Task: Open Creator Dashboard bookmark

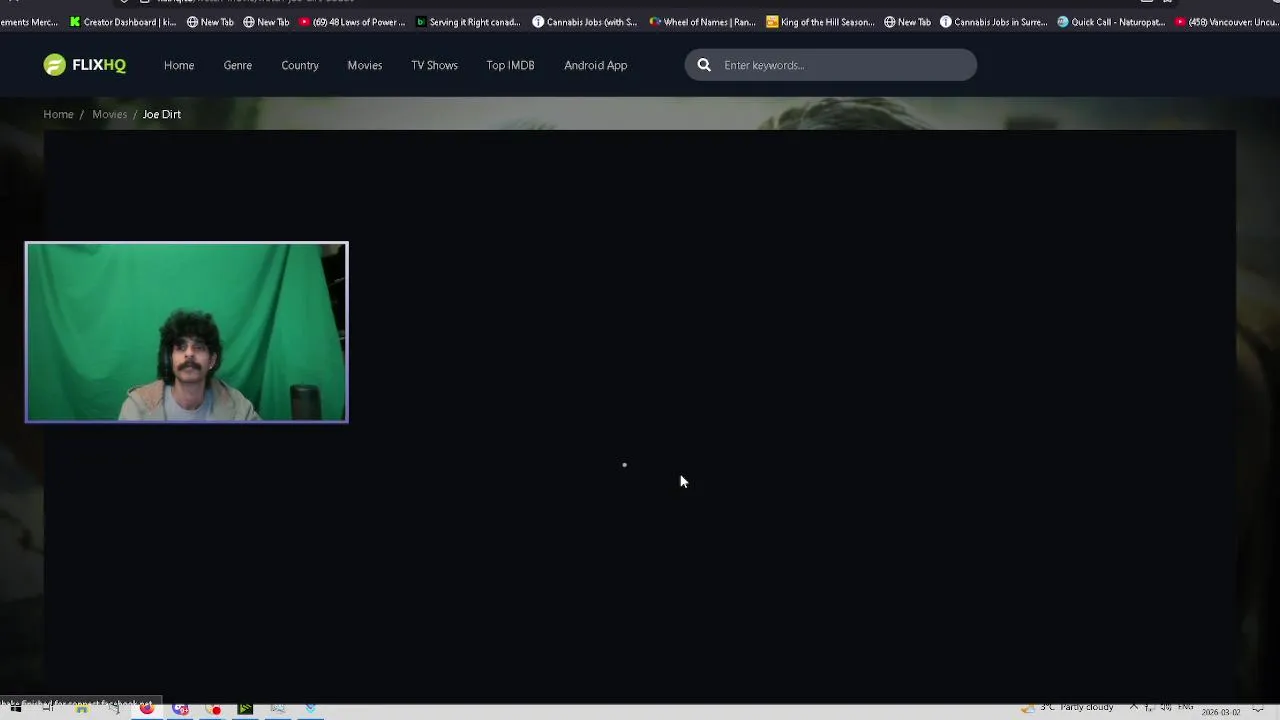Action: 122,22
